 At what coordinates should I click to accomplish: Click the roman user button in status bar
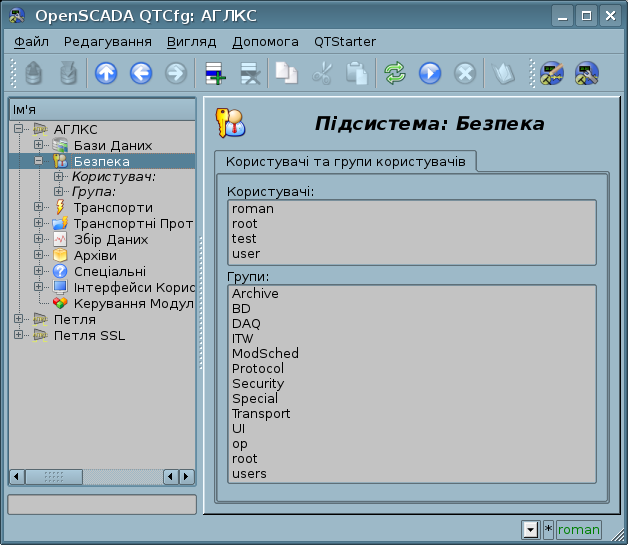point(579,530)
